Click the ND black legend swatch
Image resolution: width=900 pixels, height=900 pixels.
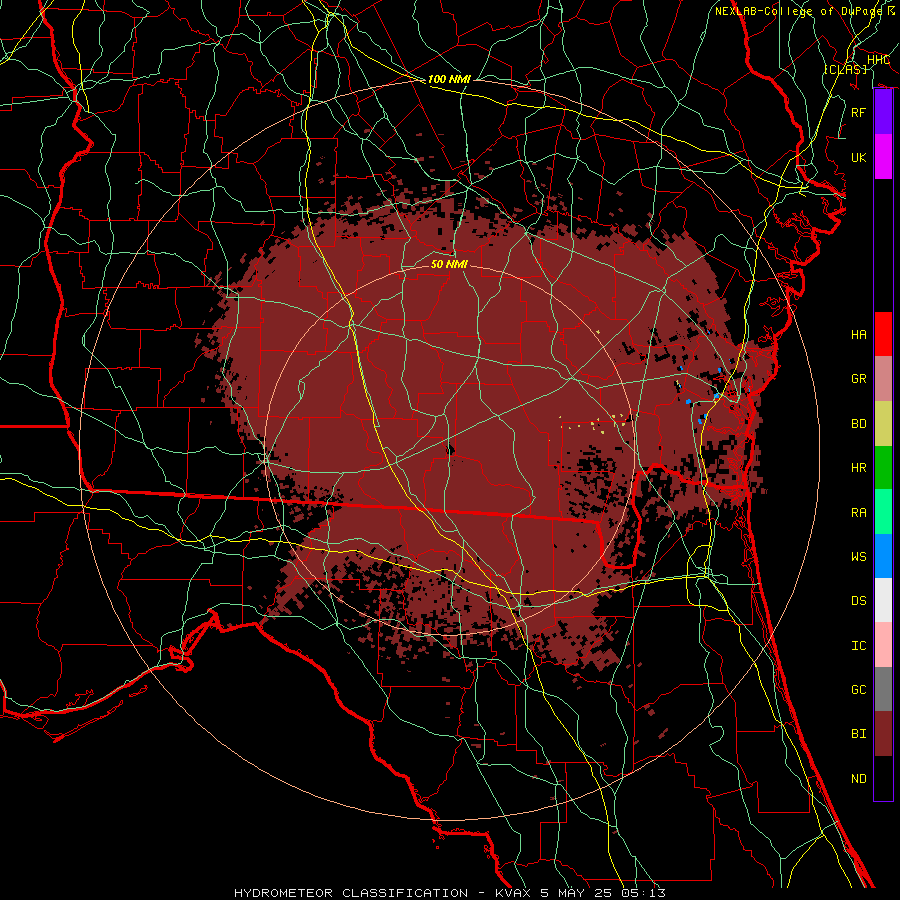pos(883,778)
